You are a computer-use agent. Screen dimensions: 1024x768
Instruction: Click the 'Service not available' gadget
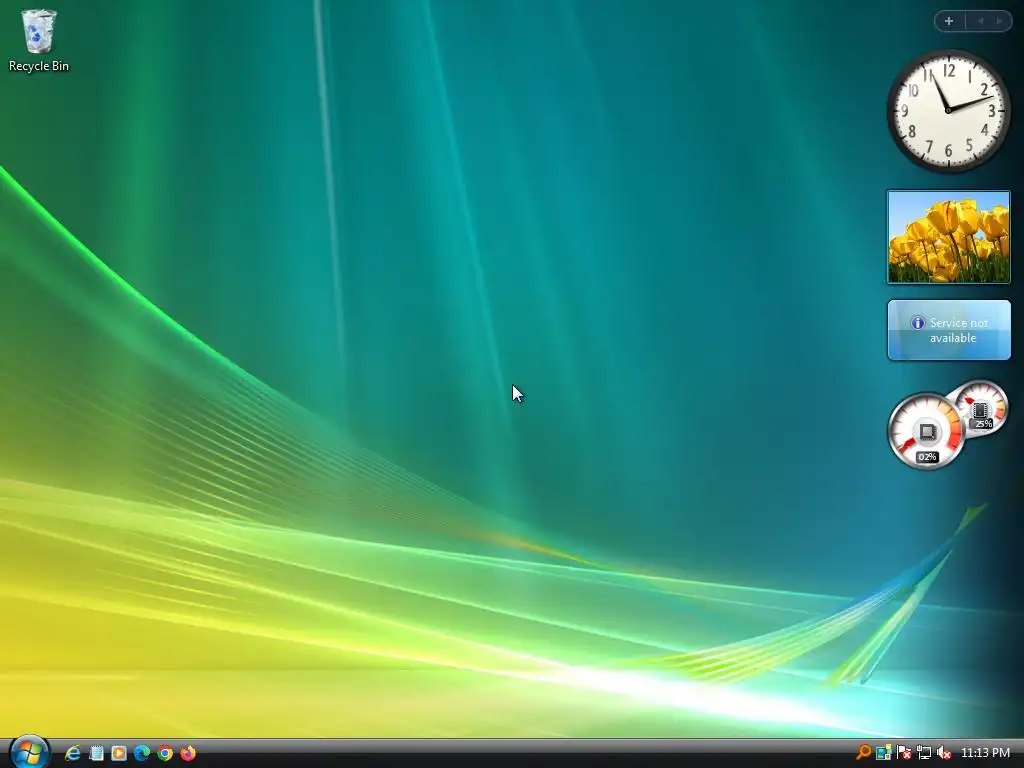(x=949, y=330)
